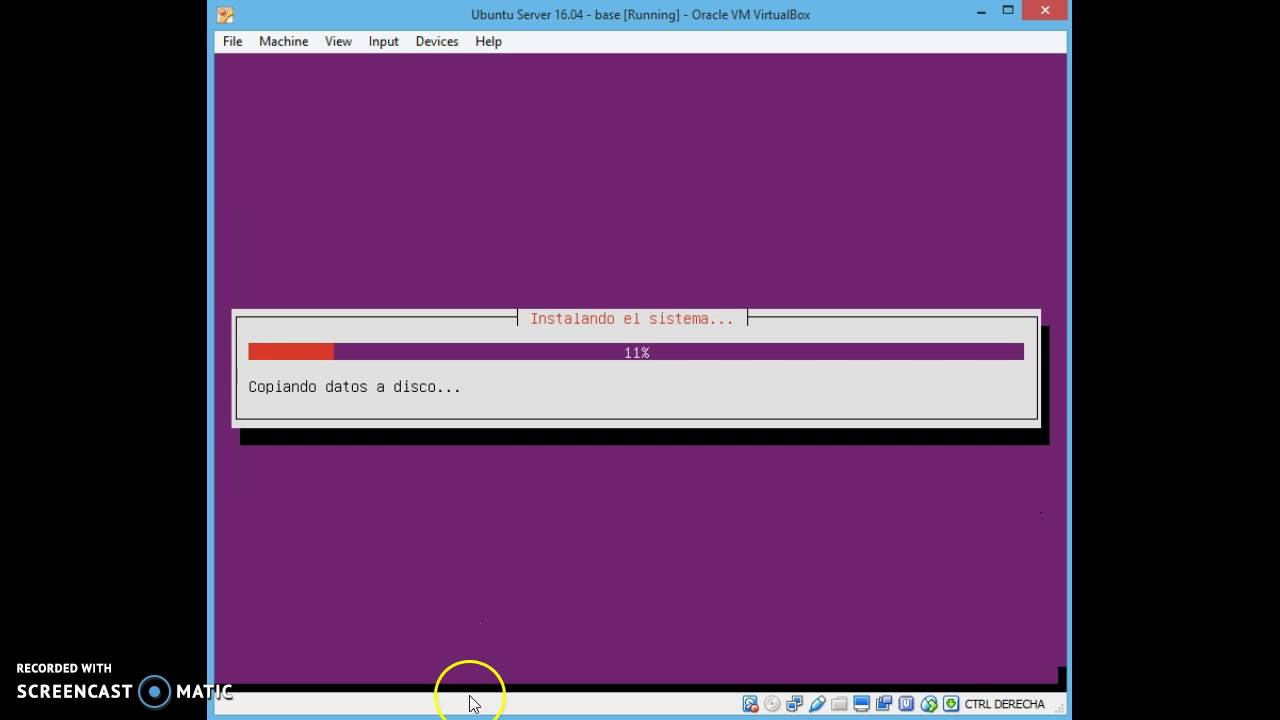Click the 'Copiando datos a disco...' text

[x=354, y=386]
